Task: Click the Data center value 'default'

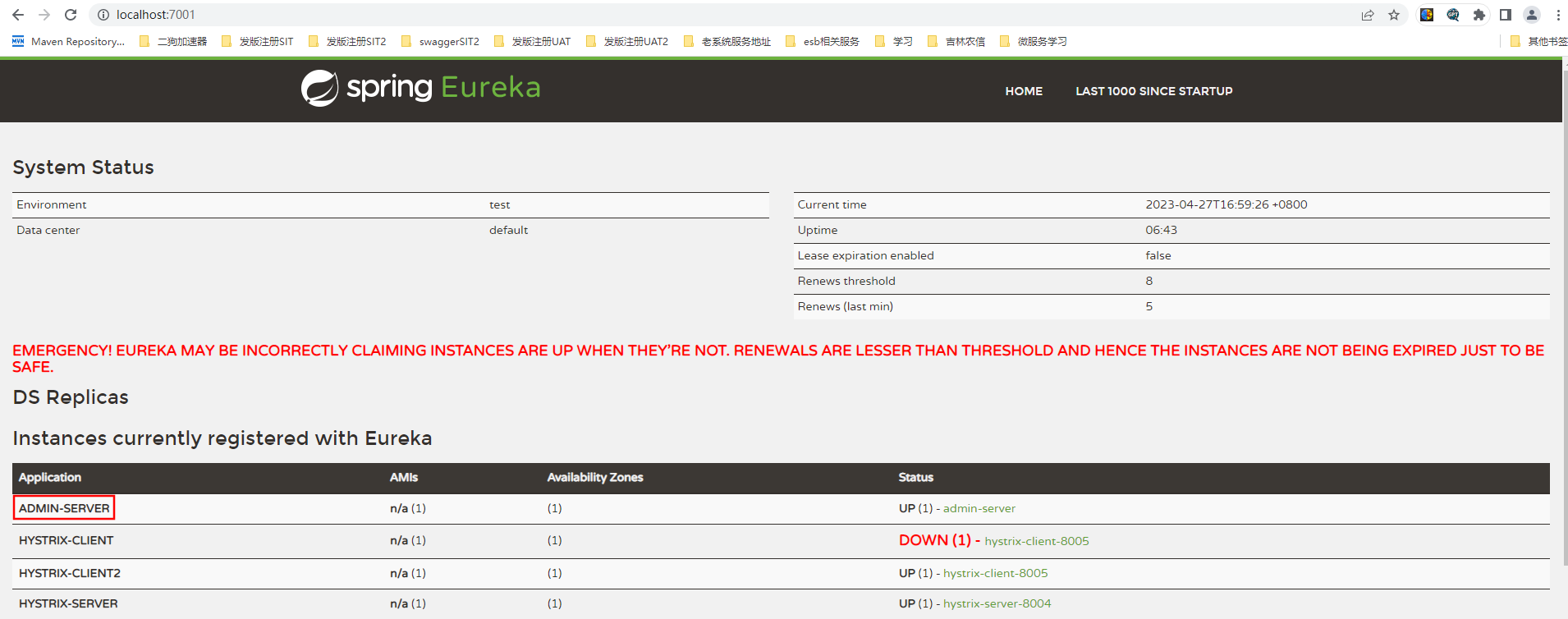Action: 509,230
